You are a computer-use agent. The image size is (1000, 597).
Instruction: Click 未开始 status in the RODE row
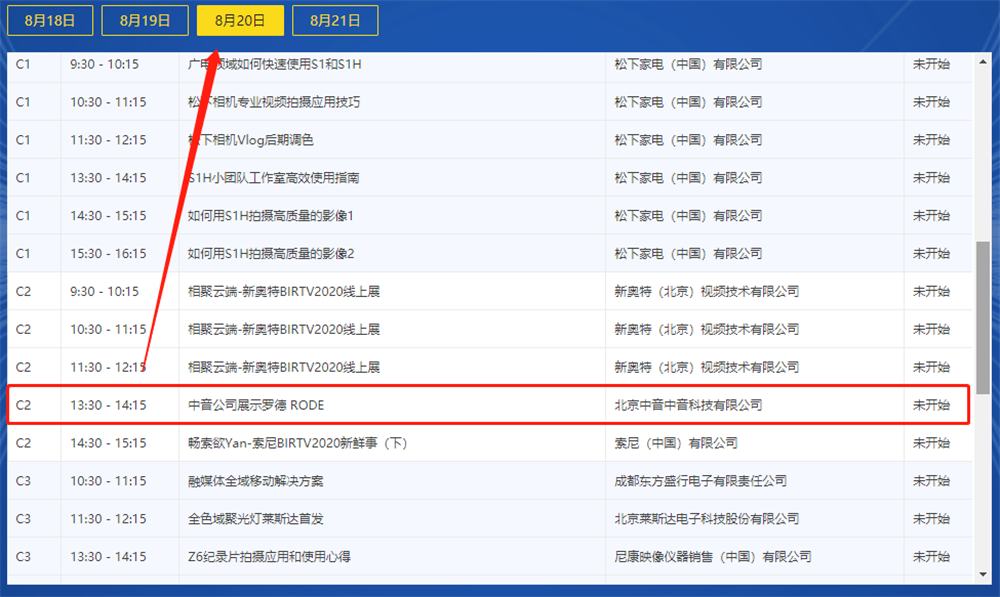[x=931, y=405]
